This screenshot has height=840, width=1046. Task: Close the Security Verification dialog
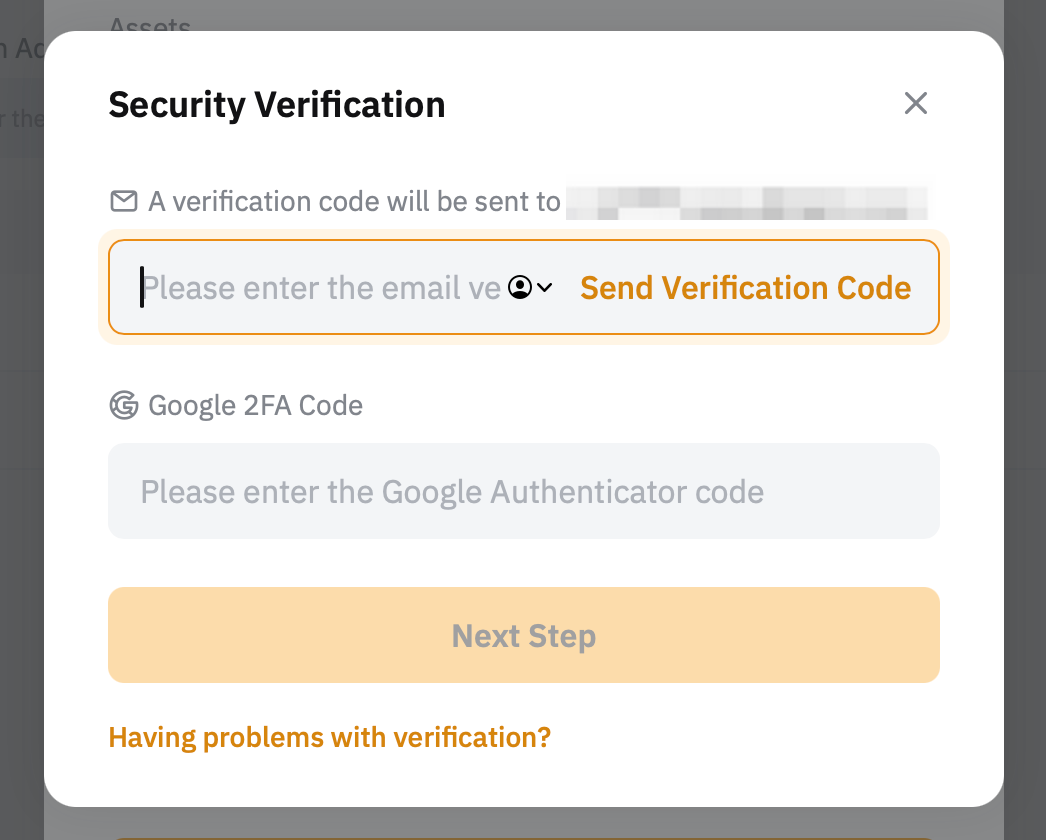click(x=916, y=103)
